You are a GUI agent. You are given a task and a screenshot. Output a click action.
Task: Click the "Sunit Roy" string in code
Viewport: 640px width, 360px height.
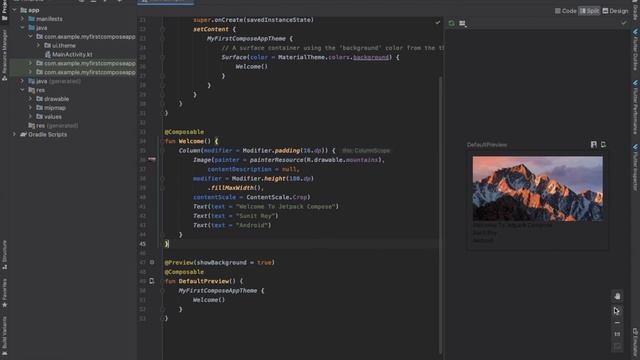tap(255, 216)
